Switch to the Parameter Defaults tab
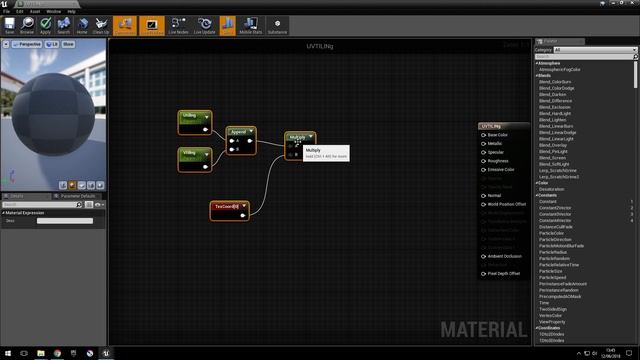This screenshot has width=640, height=360. pos(78,196)
